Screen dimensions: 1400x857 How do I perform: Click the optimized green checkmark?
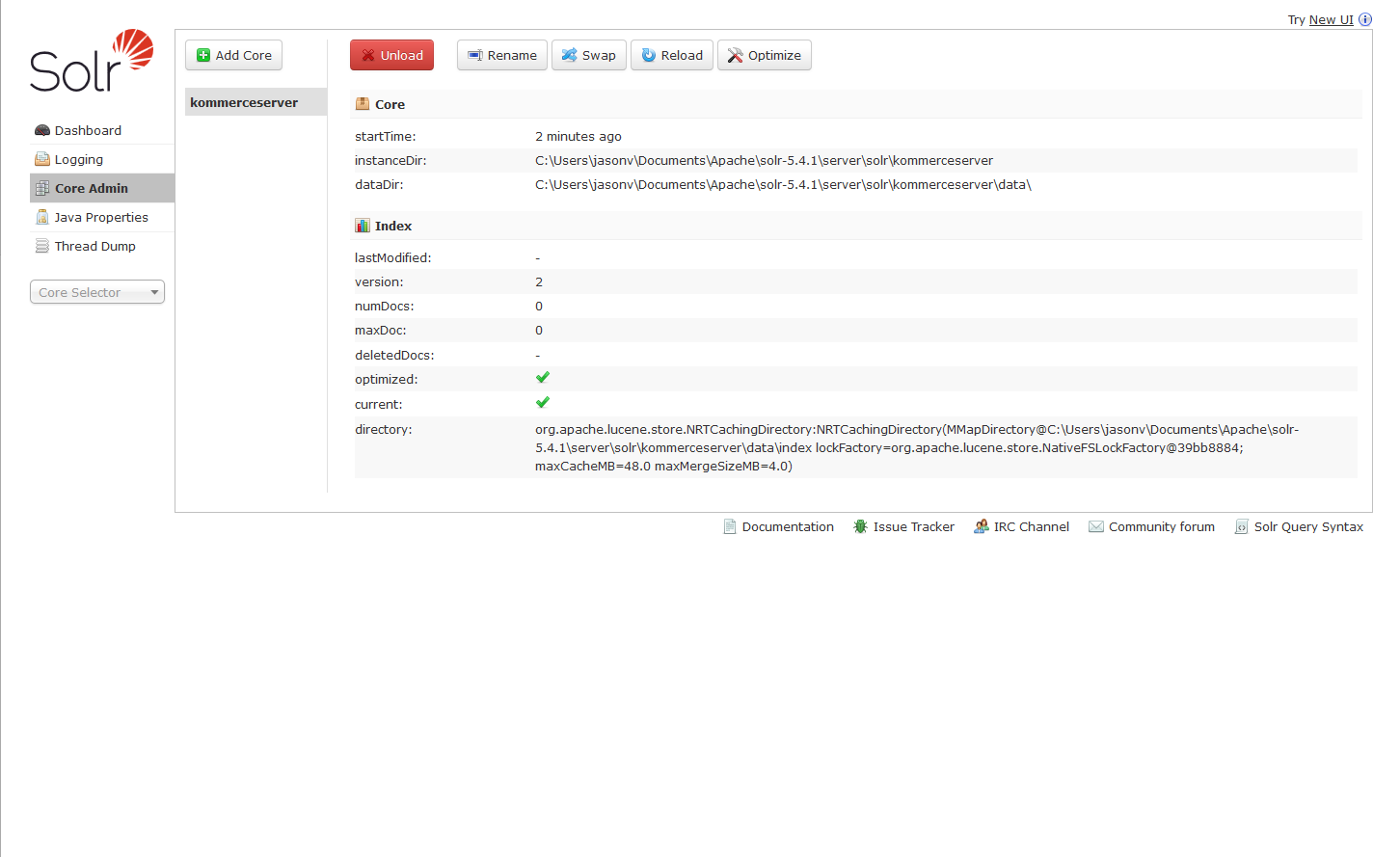pos(543,378)
